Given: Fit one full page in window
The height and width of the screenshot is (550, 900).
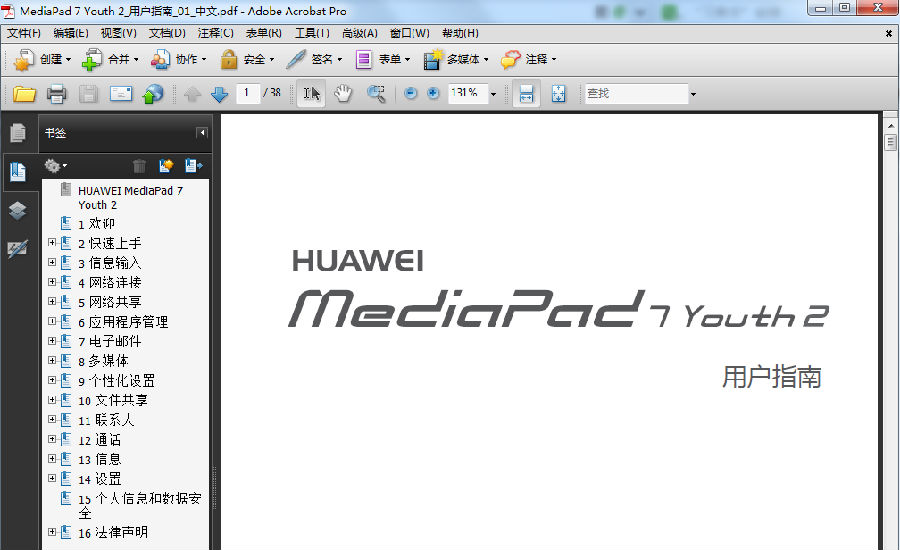Looking at the screenshot, I should 558,93.
